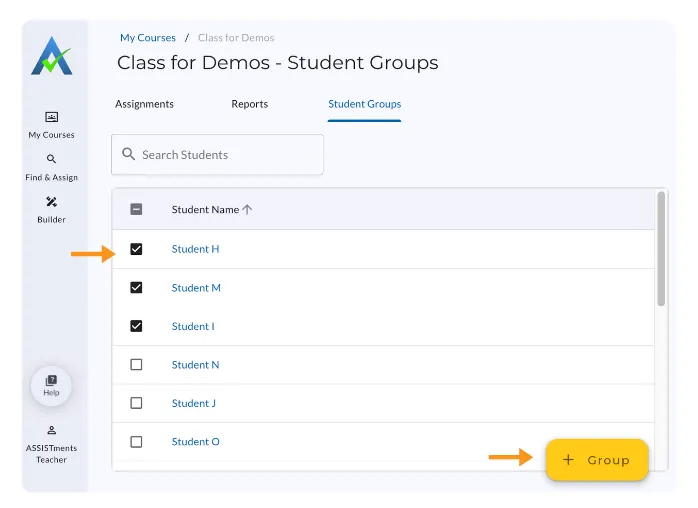The image size is (698, 508).
Task: Sort by Student Name arrow icon
Action: [248, 209]
